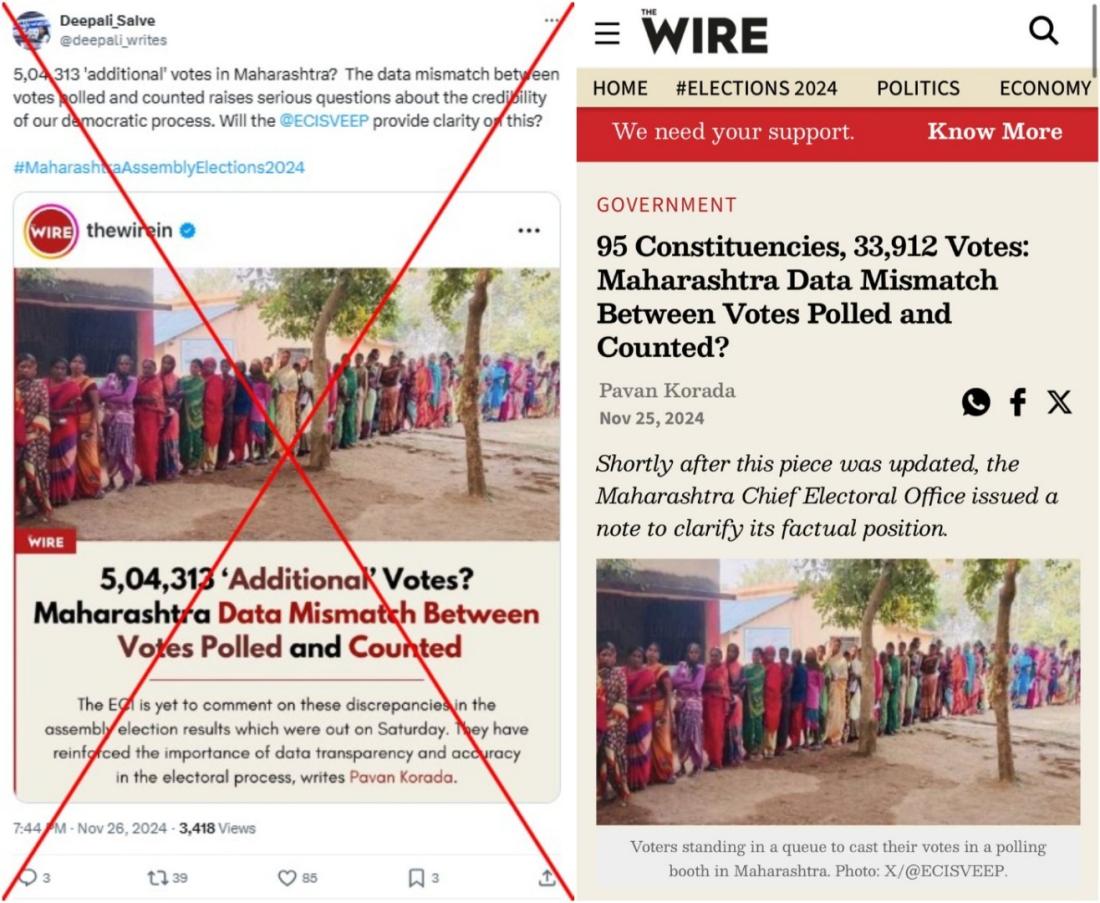
Task: Click the article's voters queue photo
Action: (838, 691)
